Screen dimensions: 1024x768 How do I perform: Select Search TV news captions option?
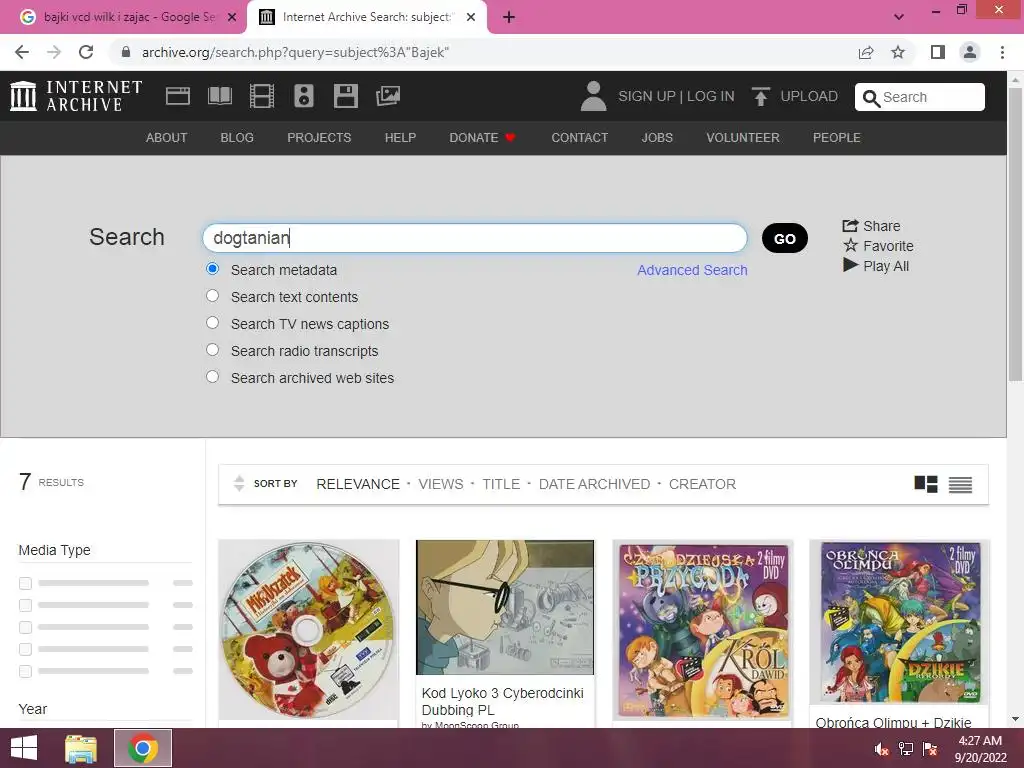pyautogui.click(x=212, y=323)
